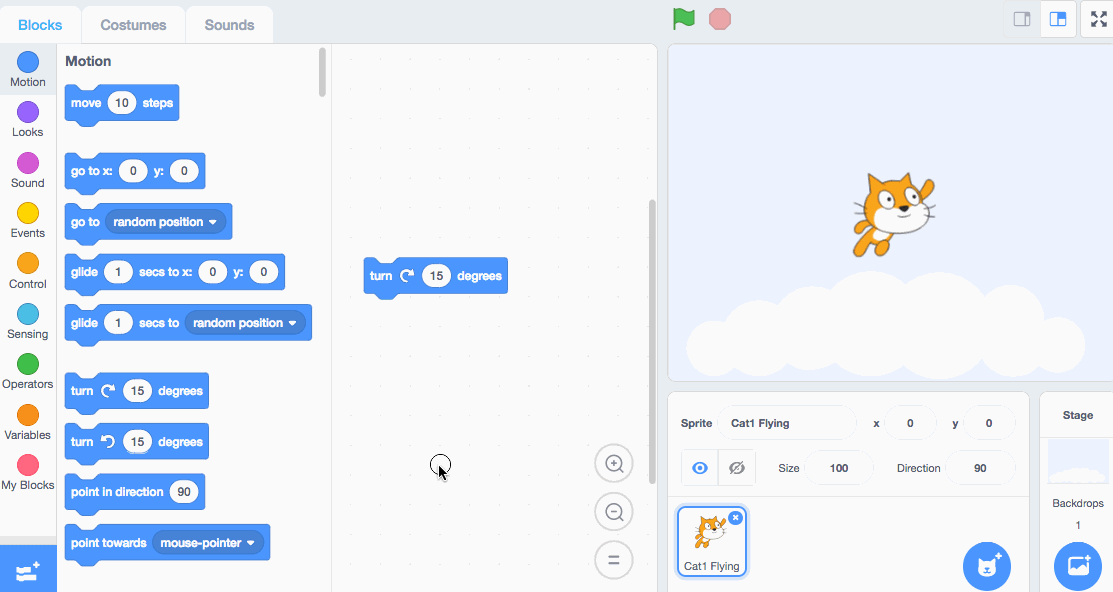Zoom out of the code workspace
This screenshot has height=592, width=1113.
click(x=614, y=512)
